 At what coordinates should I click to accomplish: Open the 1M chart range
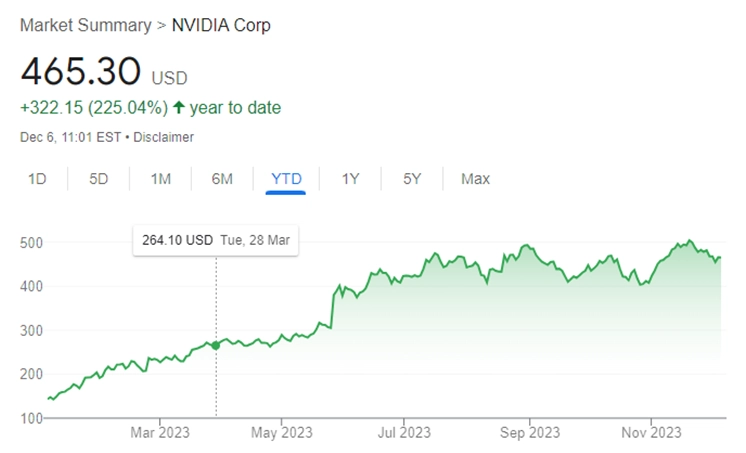160,179
